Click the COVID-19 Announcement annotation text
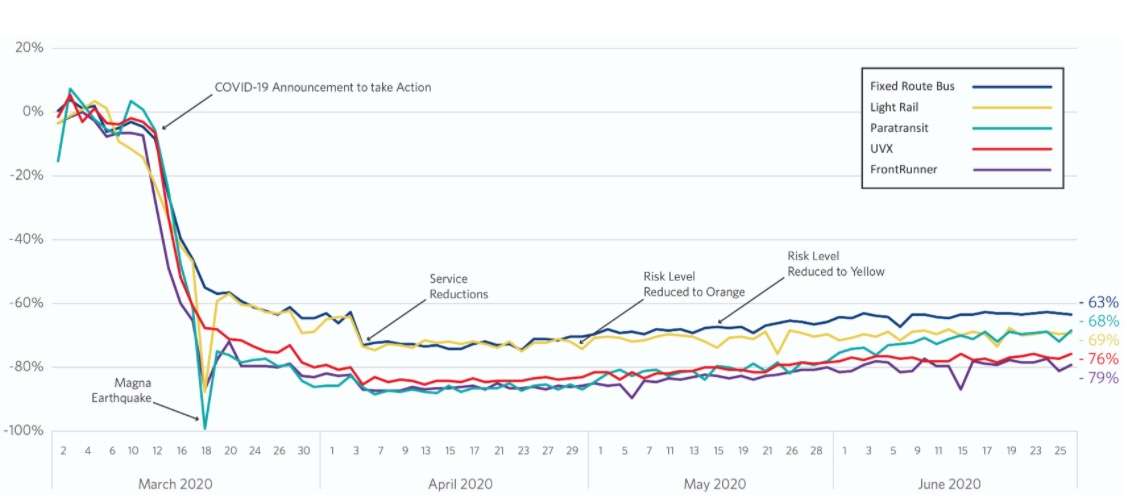This screenshot has width=1138, height=502. point(323,87)
